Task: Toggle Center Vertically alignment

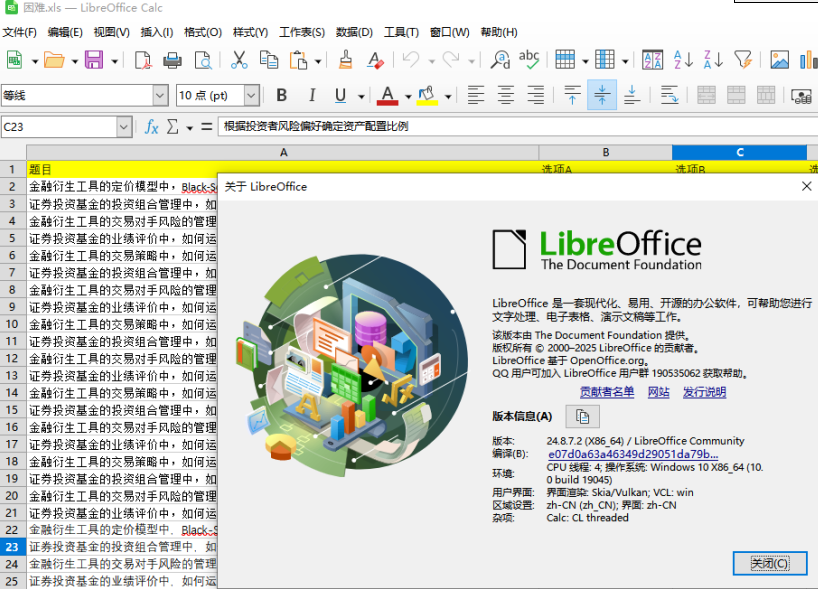Action: [602, 95]
